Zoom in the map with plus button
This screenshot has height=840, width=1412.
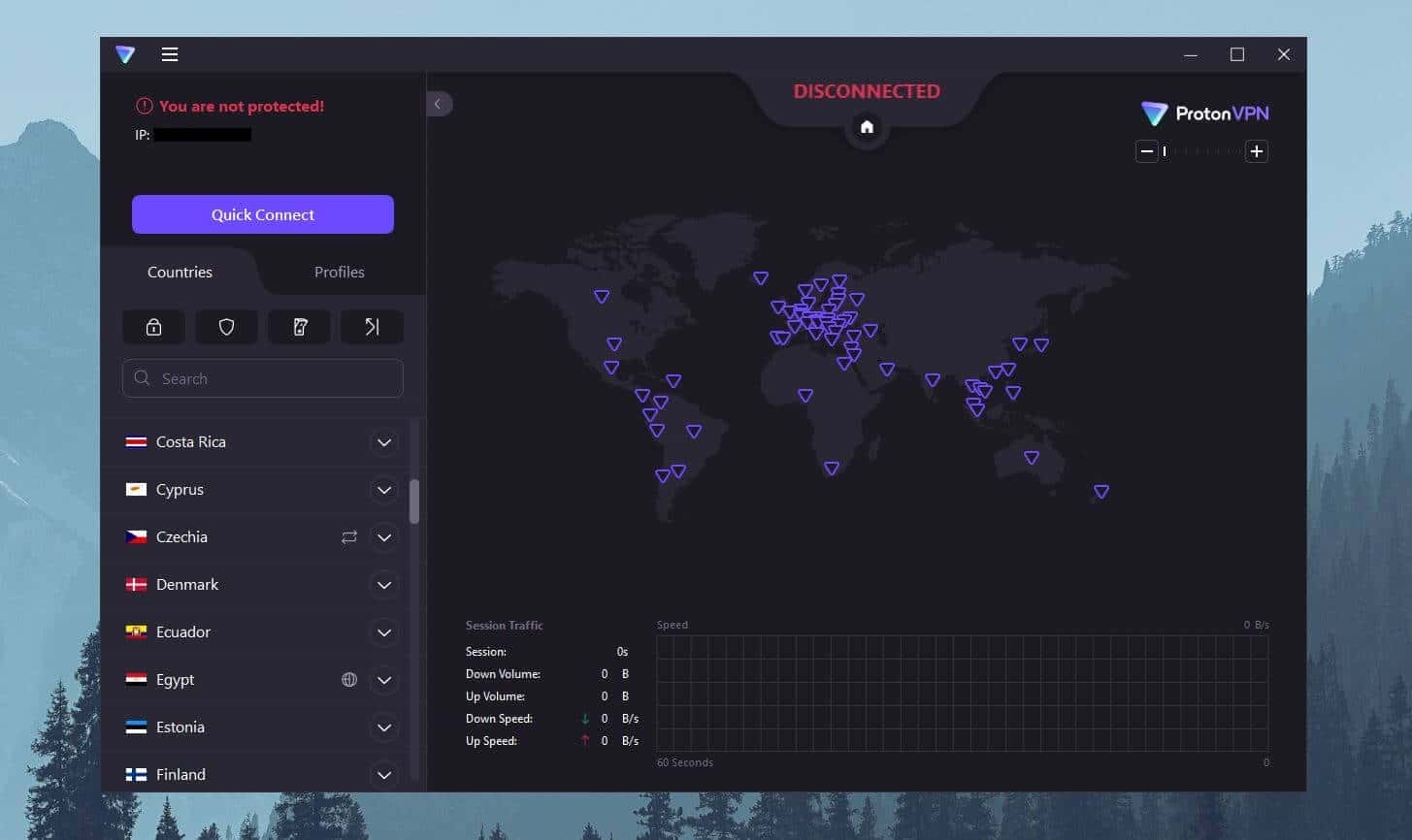tap(1257, 151)
